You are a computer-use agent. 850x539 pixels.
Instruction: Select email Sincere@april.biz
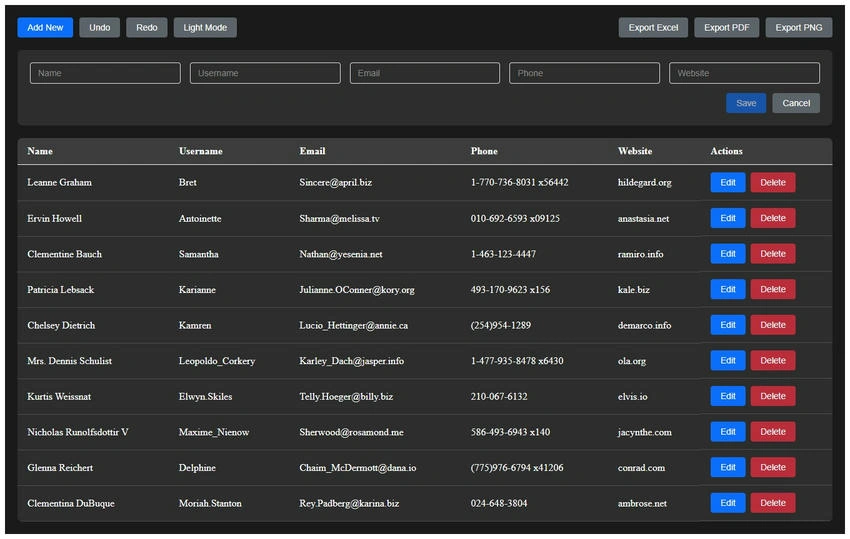[336, 183]
